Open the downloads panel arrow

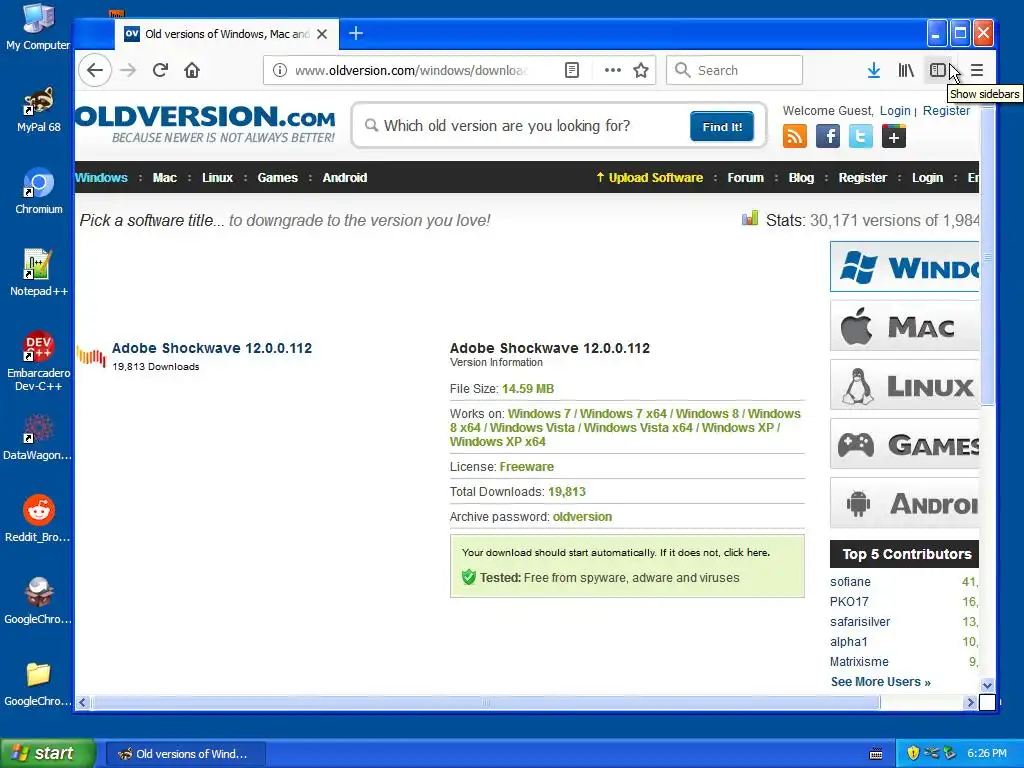tap(874, 71)
